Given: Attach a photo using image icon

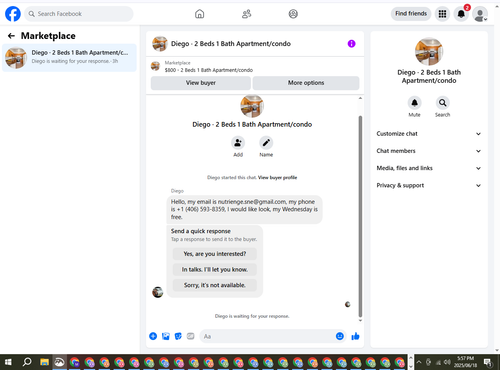Looking at the screenshot, I should point(166,336).
